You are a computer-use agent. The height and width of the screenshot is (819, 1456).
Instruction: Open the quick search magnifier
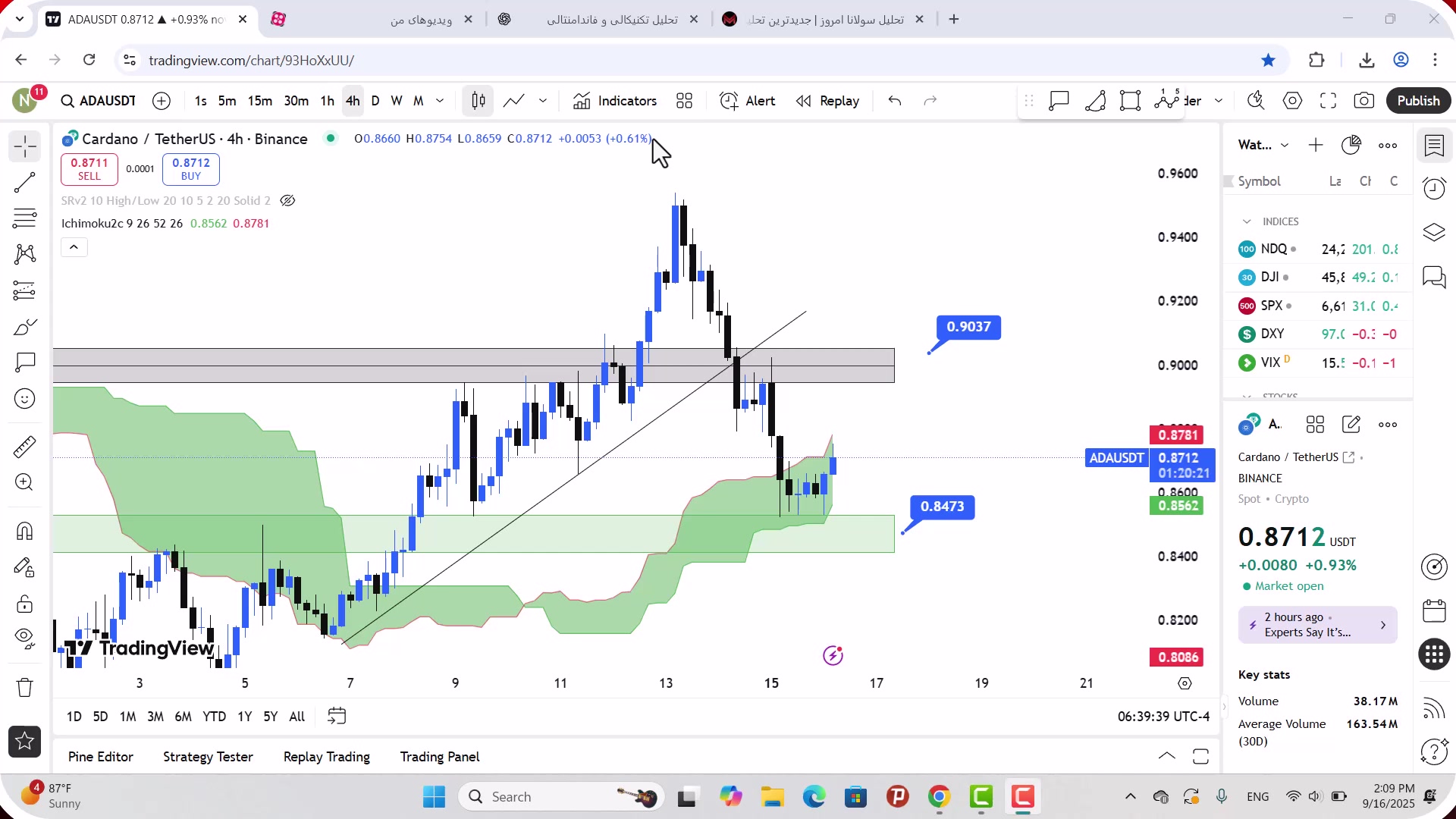coord(1256,101)
